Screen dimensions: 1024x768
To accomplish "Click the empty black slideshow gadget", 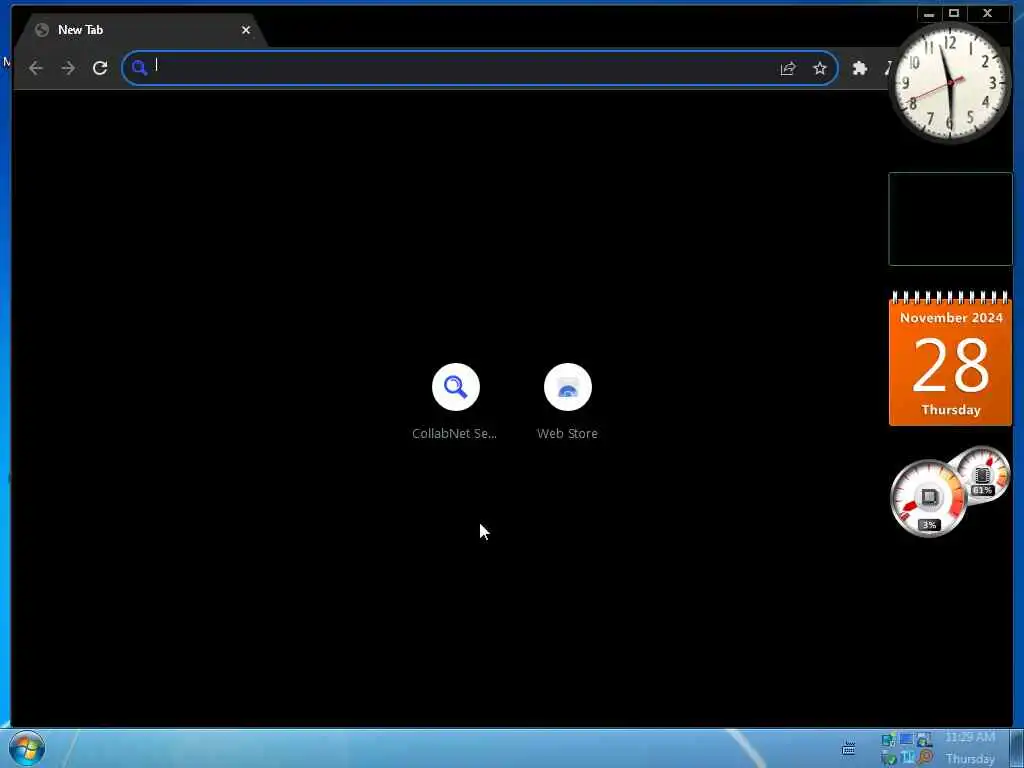I will (x=950, y=219).
